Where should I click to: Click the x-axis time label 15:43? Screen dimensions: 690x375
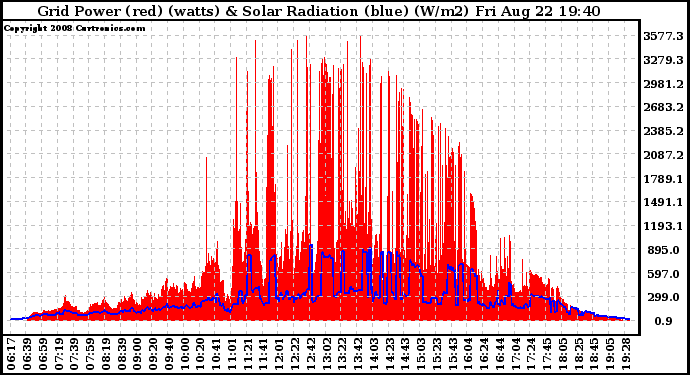click(x=453, y=354)
